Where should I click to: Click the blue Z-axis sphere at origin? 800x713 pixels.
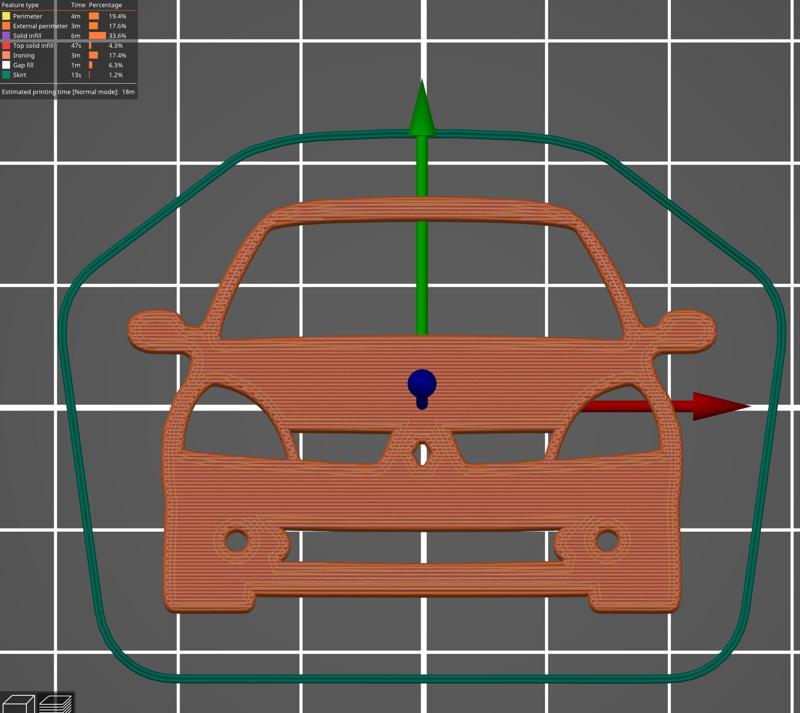pos(422,384)
